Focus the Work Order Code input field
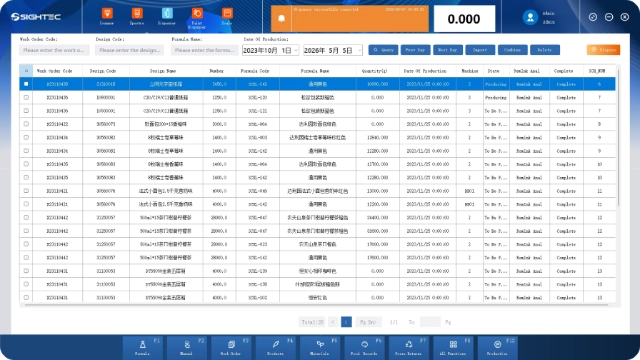Screen dimensions: 640x360 click(54, 50)
